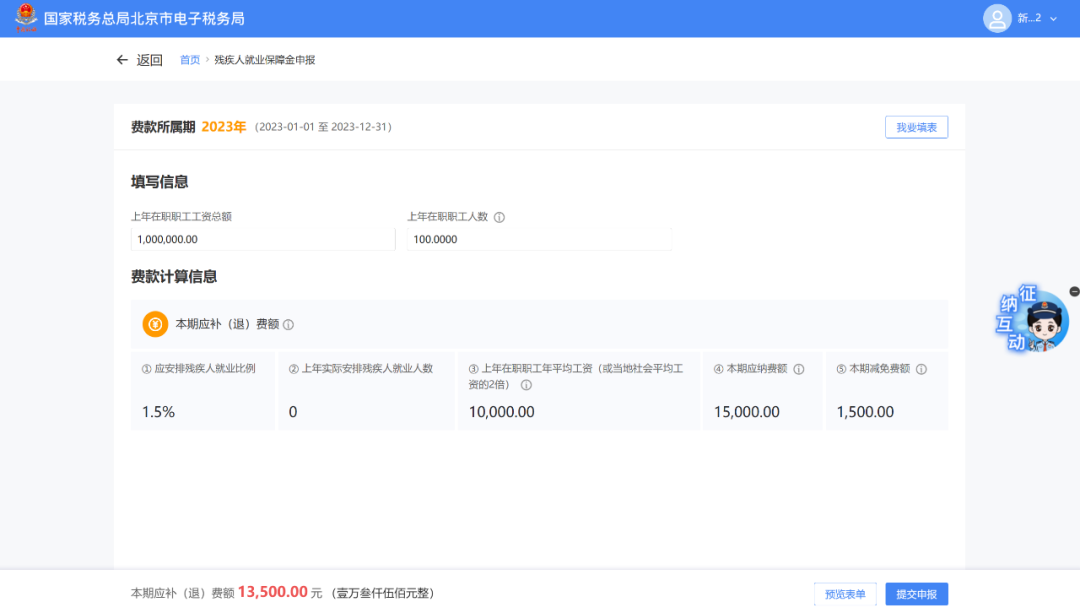
Task: Focus the 上年在职职工工资总额 input field
Action: 263,239
